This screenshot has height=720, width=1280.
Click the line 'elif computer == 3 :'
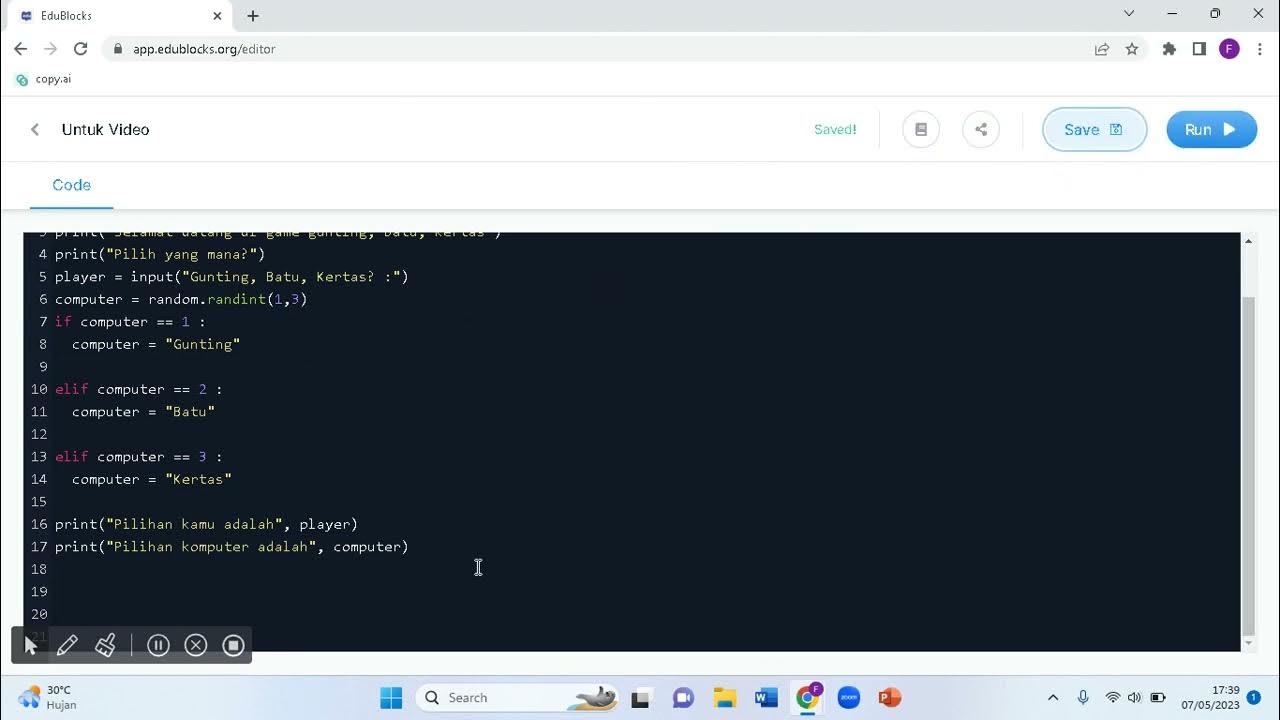(x=139, y=457)
